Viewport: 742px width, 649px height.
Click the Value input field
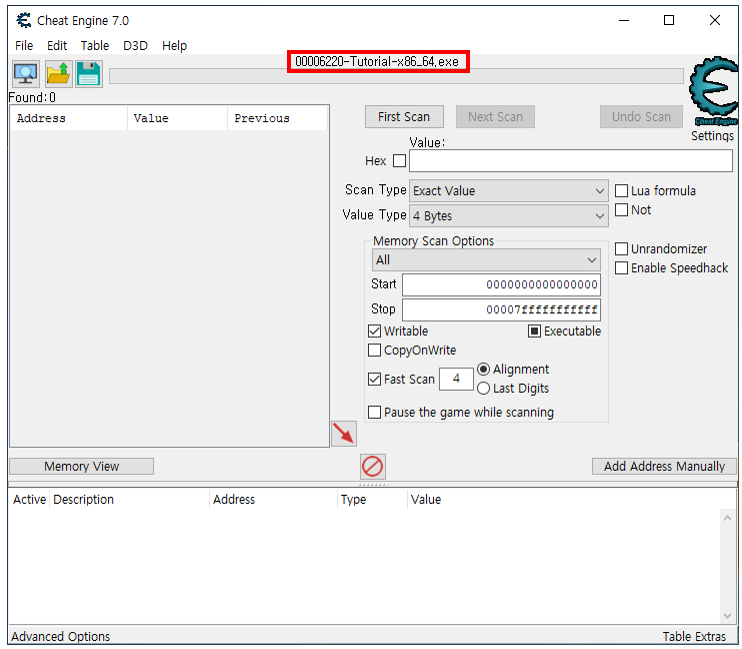[571, 161]
